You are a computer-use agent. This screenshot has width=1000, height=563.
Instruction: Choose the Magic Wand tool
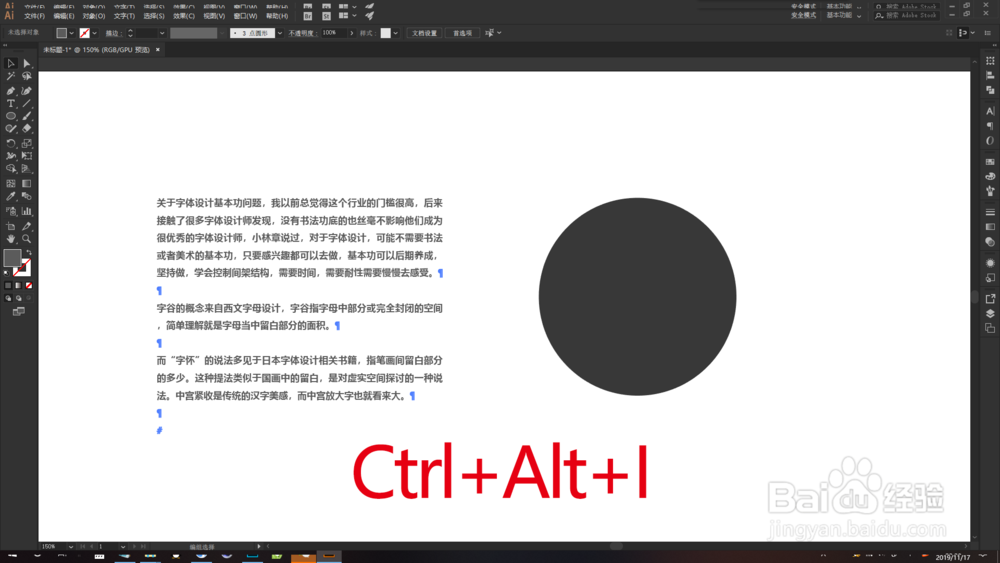click(11, 77)
